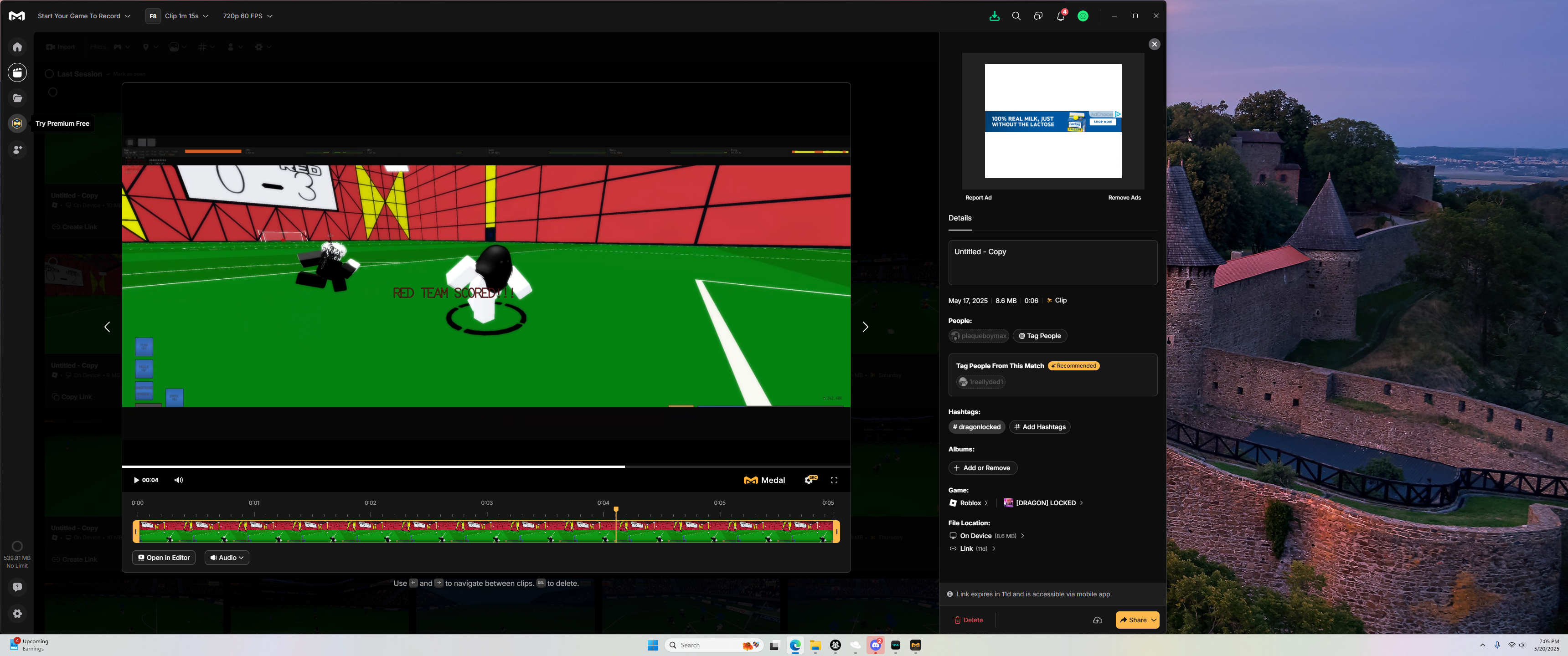Click the Try Premium Free tooltip label
The width and height of the screenshot is (1568, 656).
point(62,123)
